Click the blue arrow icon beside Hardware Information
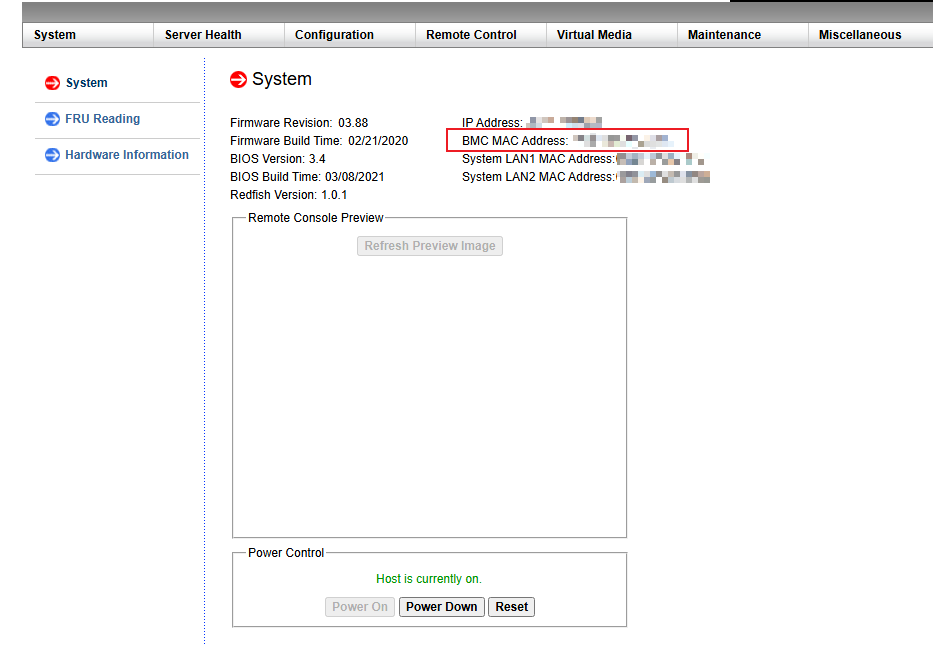 (53, 155)
